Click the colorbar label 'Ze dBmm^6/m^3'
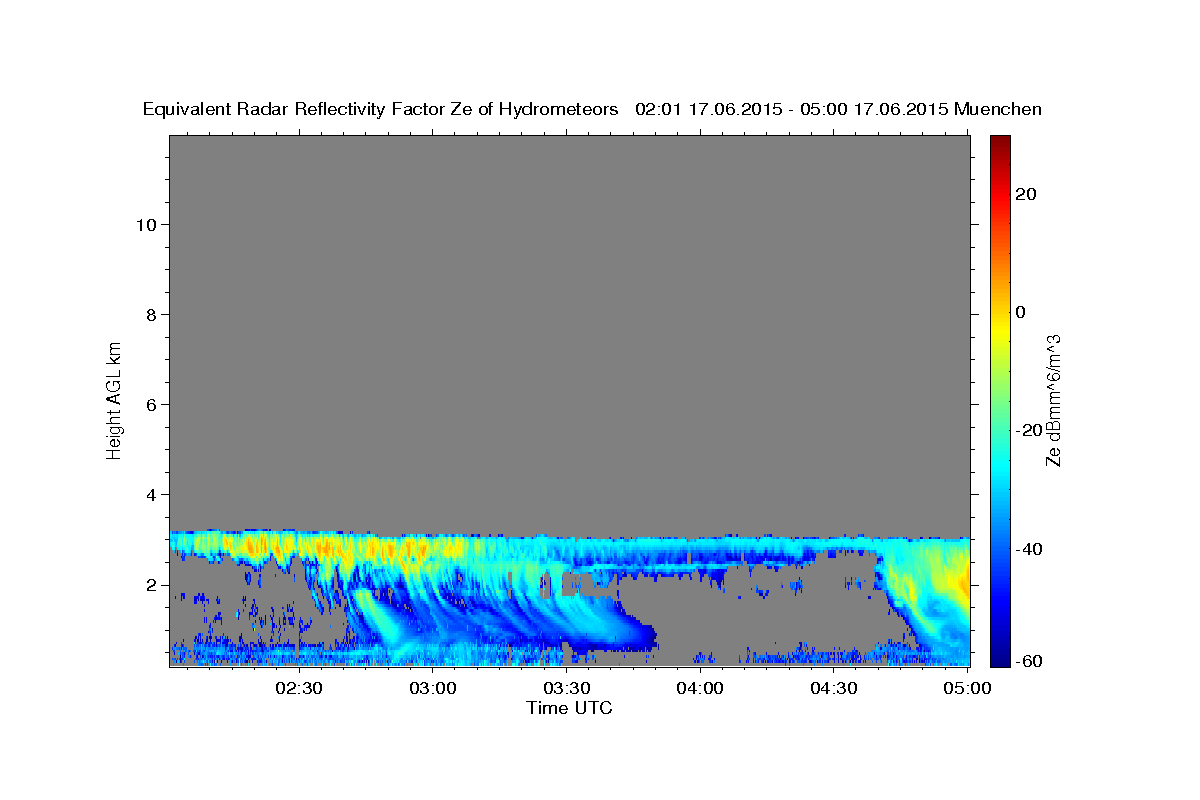Screen dimensions: 1200x800 pyautogui.click(x=1052, y=400)
